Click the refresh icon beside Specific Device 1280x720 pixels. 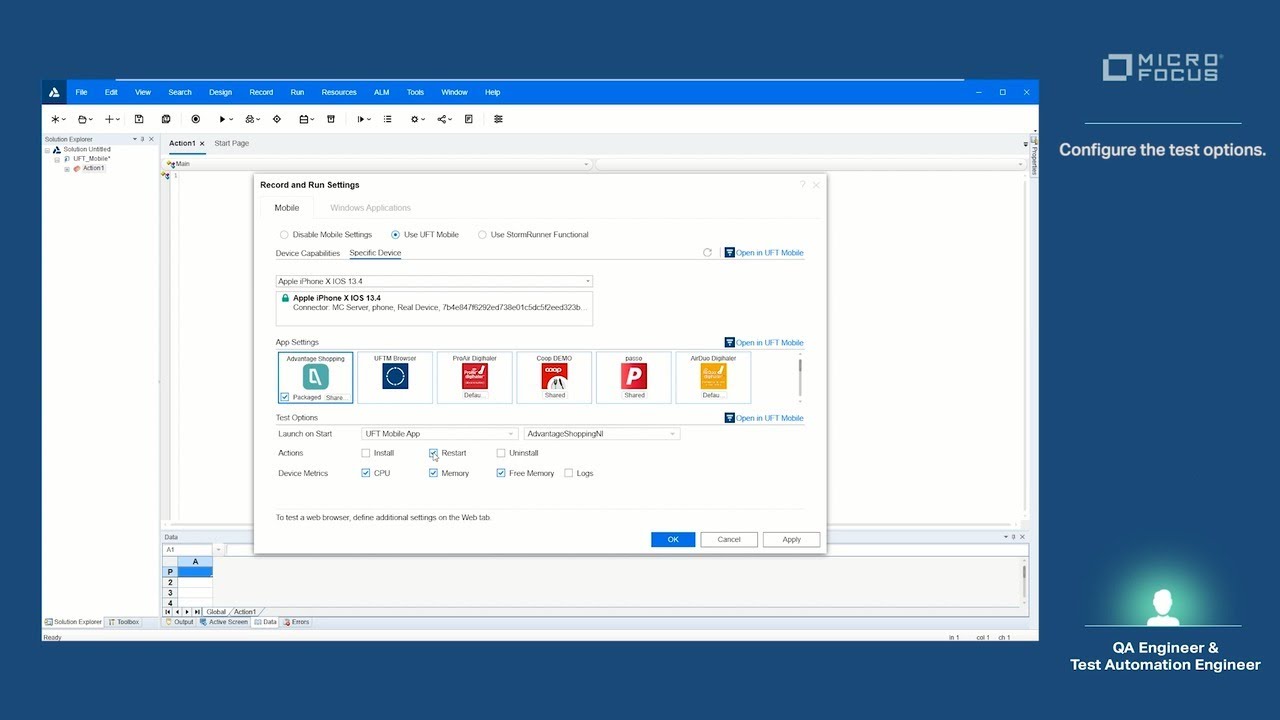[707, 253]
